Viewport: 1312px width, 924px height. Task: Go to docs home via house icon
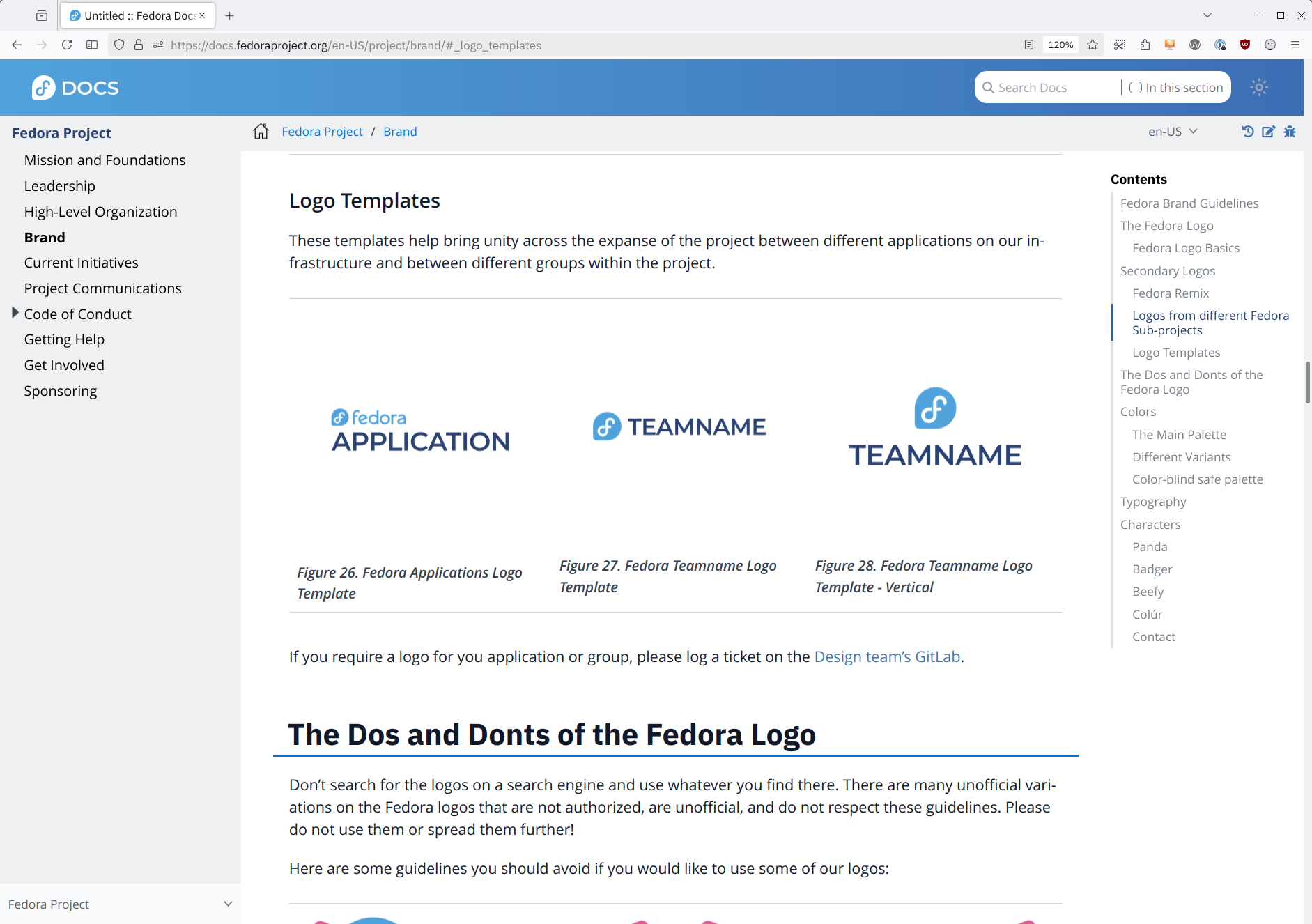[x=261, y=132]
